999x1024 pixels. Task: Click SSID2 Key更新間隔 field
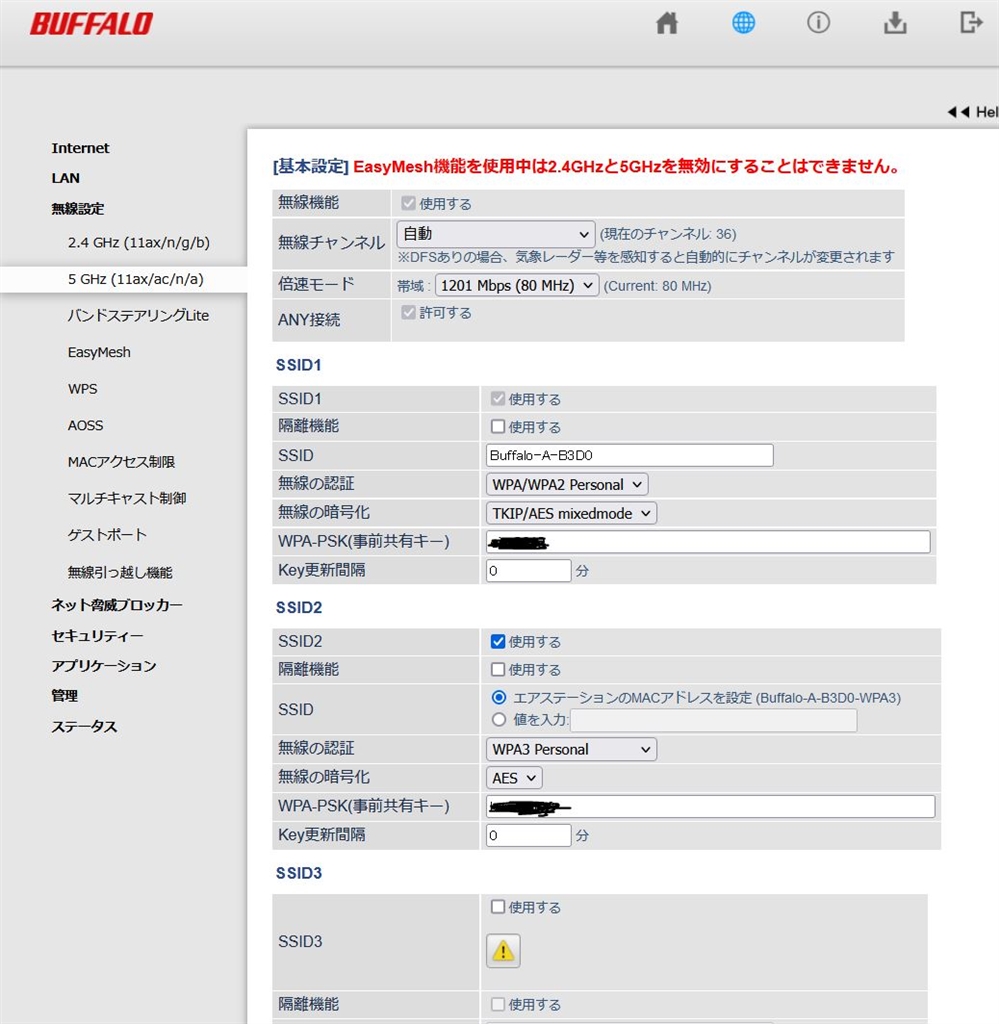tap(528, 835)
